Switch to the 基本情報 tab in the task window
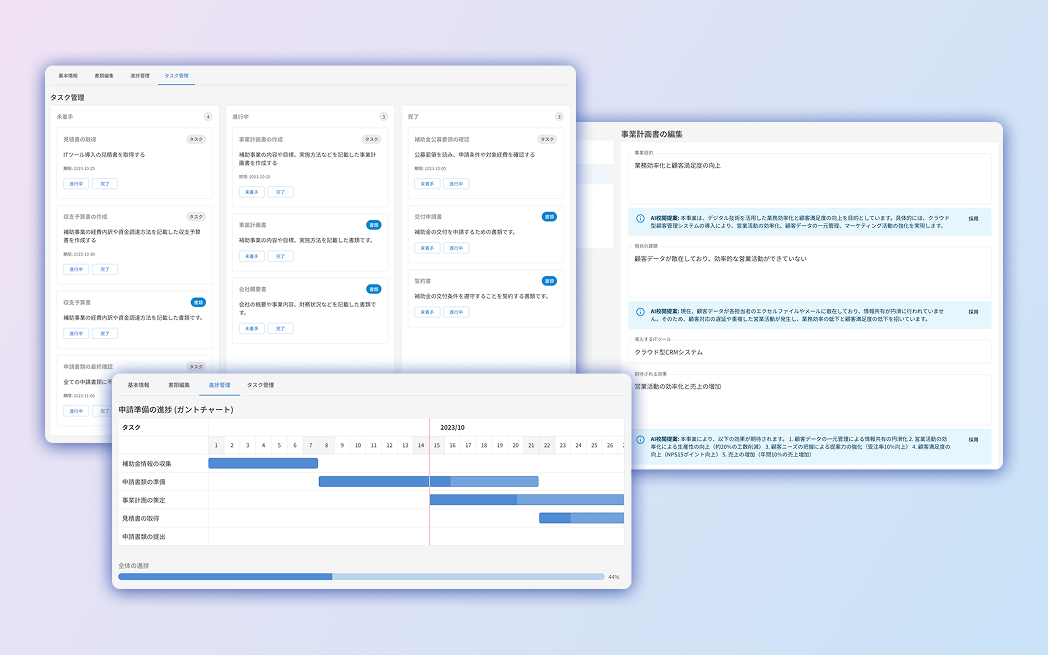Screen dimensions: 1048x655 point(68,75)
